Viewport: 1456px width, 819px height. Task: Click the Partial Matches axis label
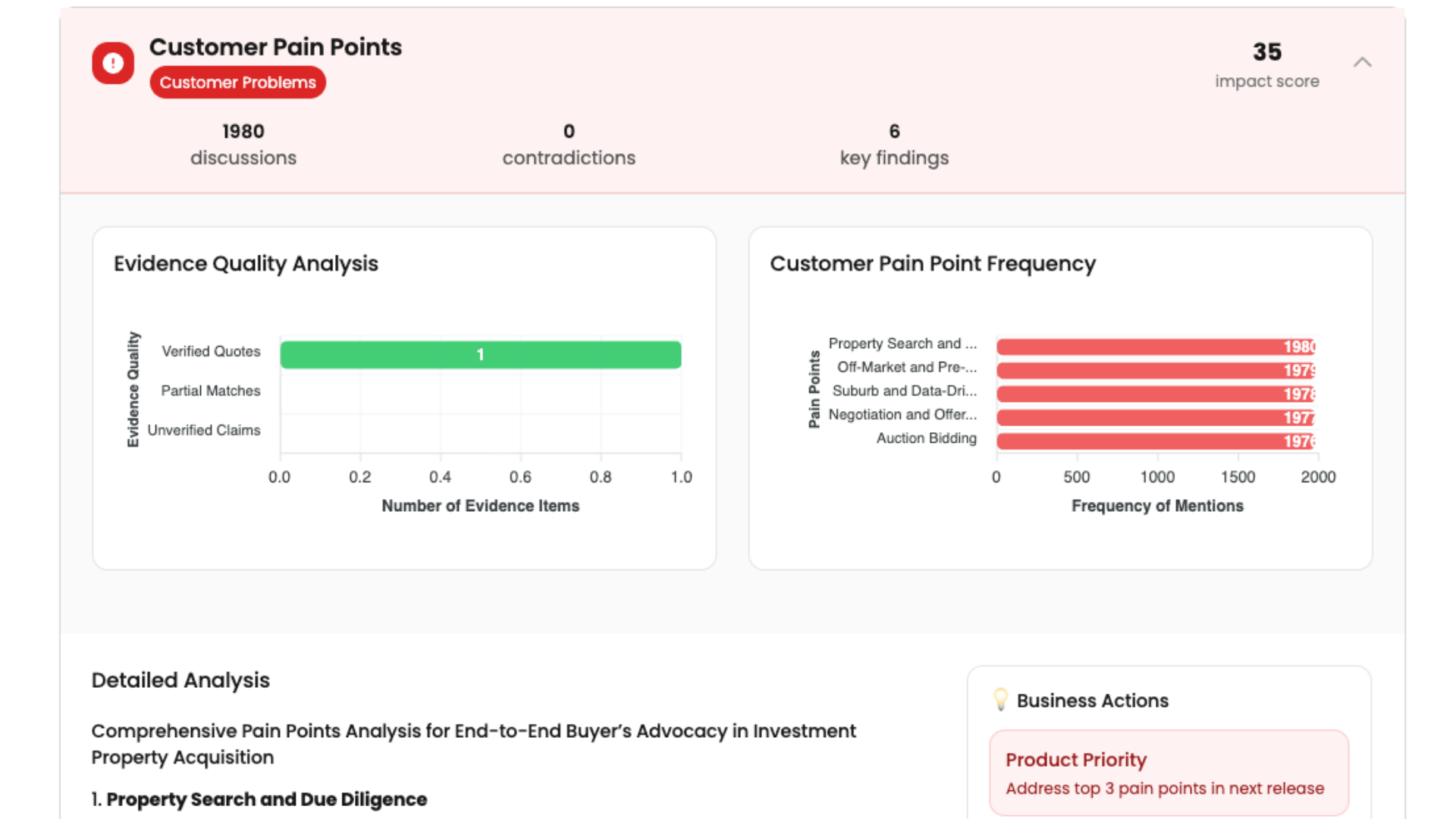click(x=210, y=391)
